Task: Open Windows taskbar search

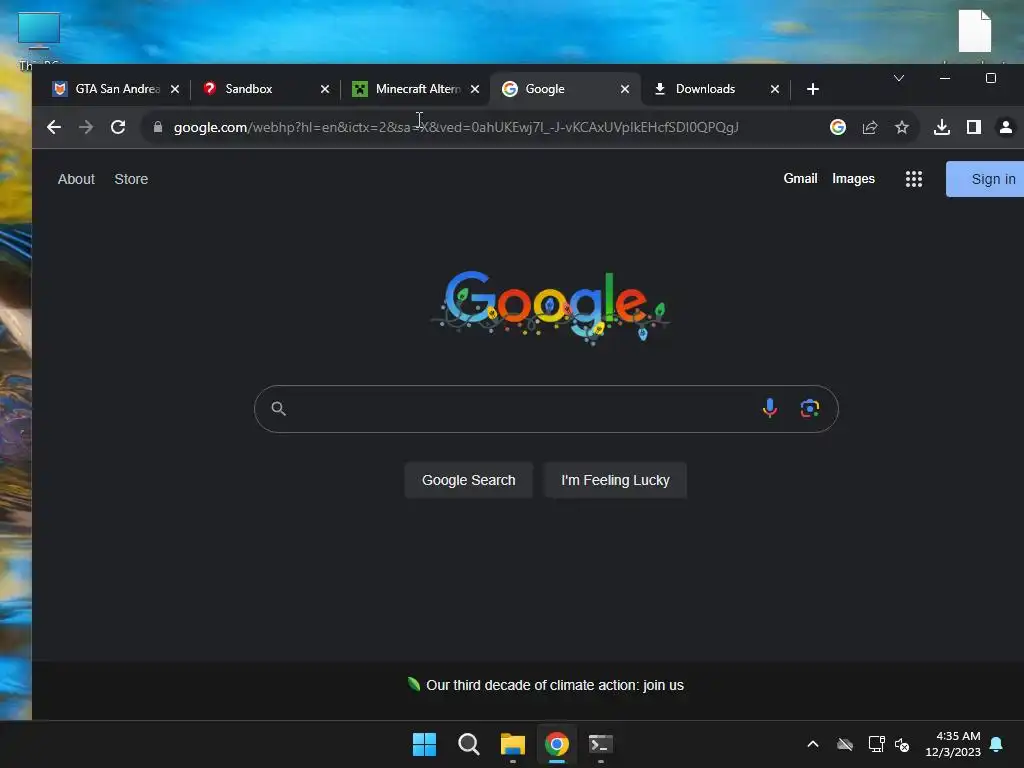Action: (468, 744)
